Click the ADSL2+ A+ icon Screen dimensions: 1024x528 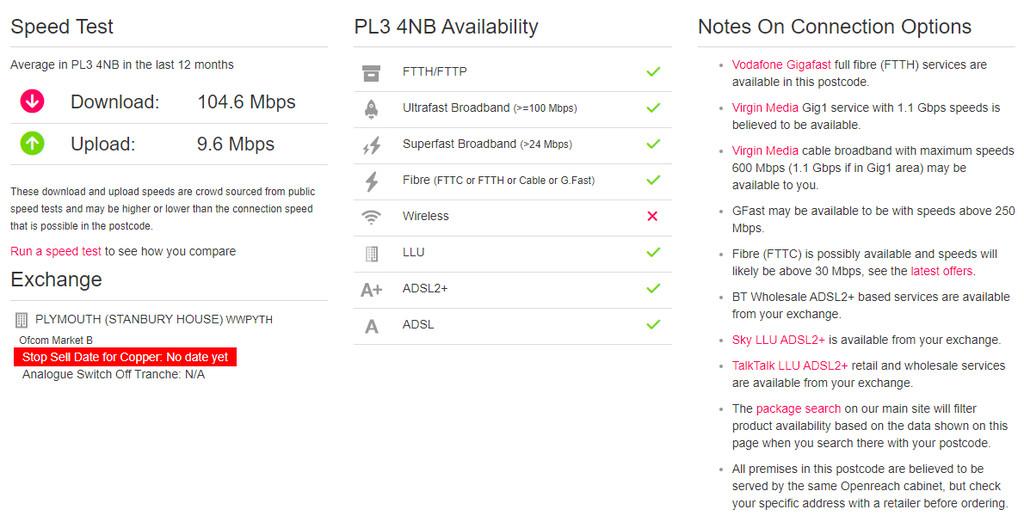coord(371,289)
